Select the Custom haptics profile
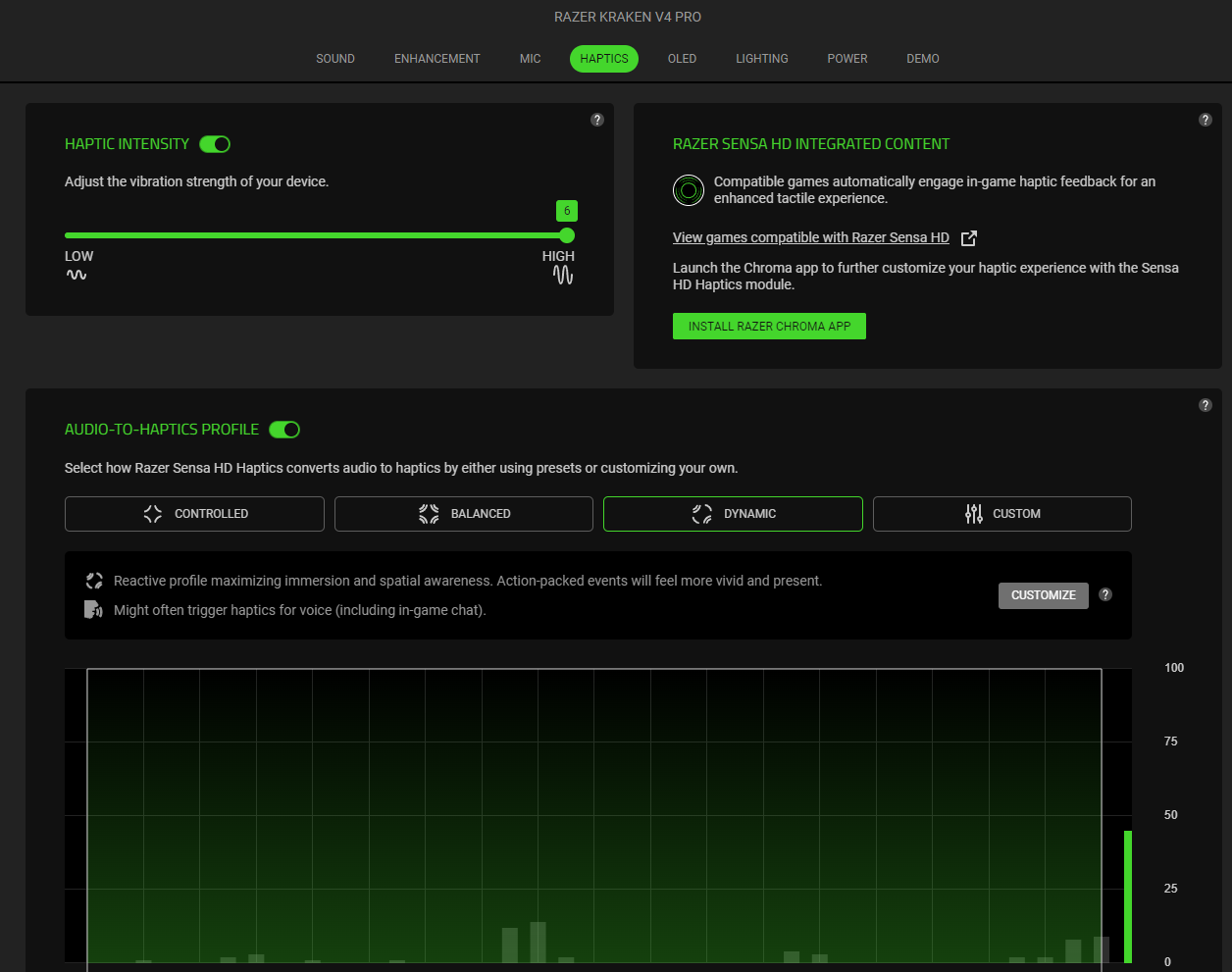 tap(1001, 514)
